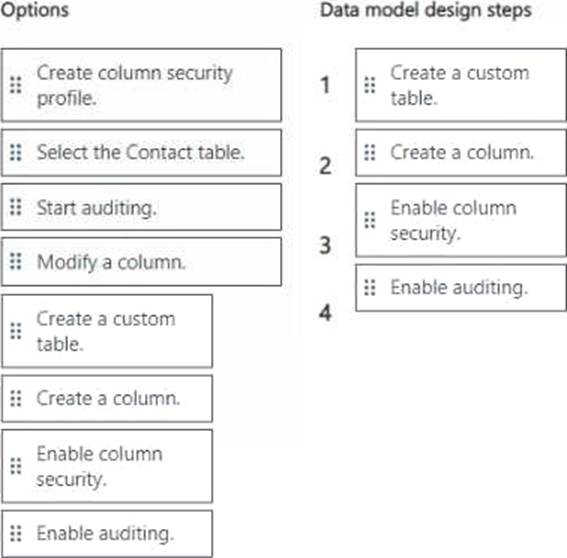
Task: Select the Contact table option box
Action: click(x=141, y=153)
